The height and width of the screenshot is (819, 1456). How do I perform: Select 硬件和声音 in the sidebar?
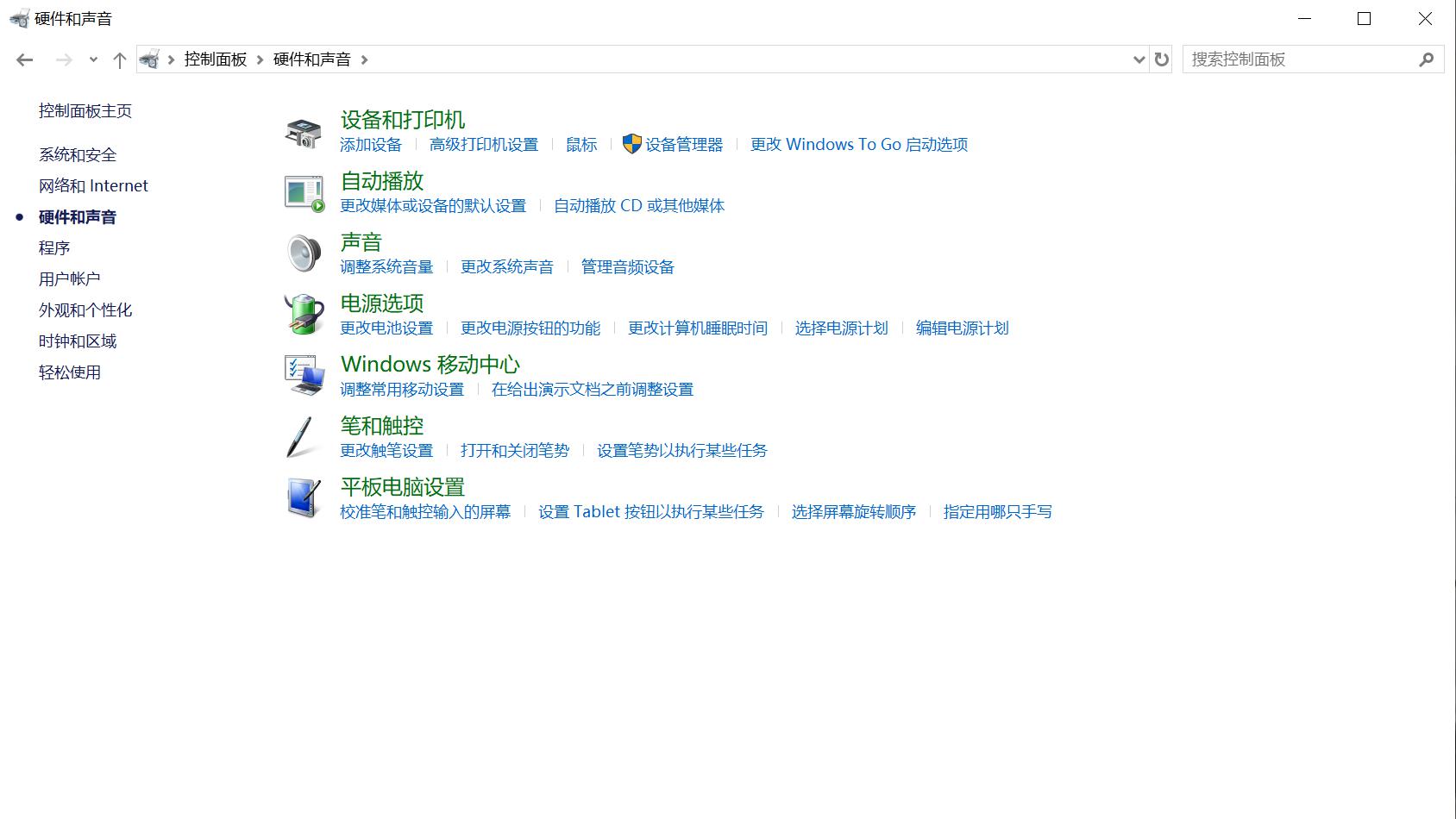(x=78, y=217)
